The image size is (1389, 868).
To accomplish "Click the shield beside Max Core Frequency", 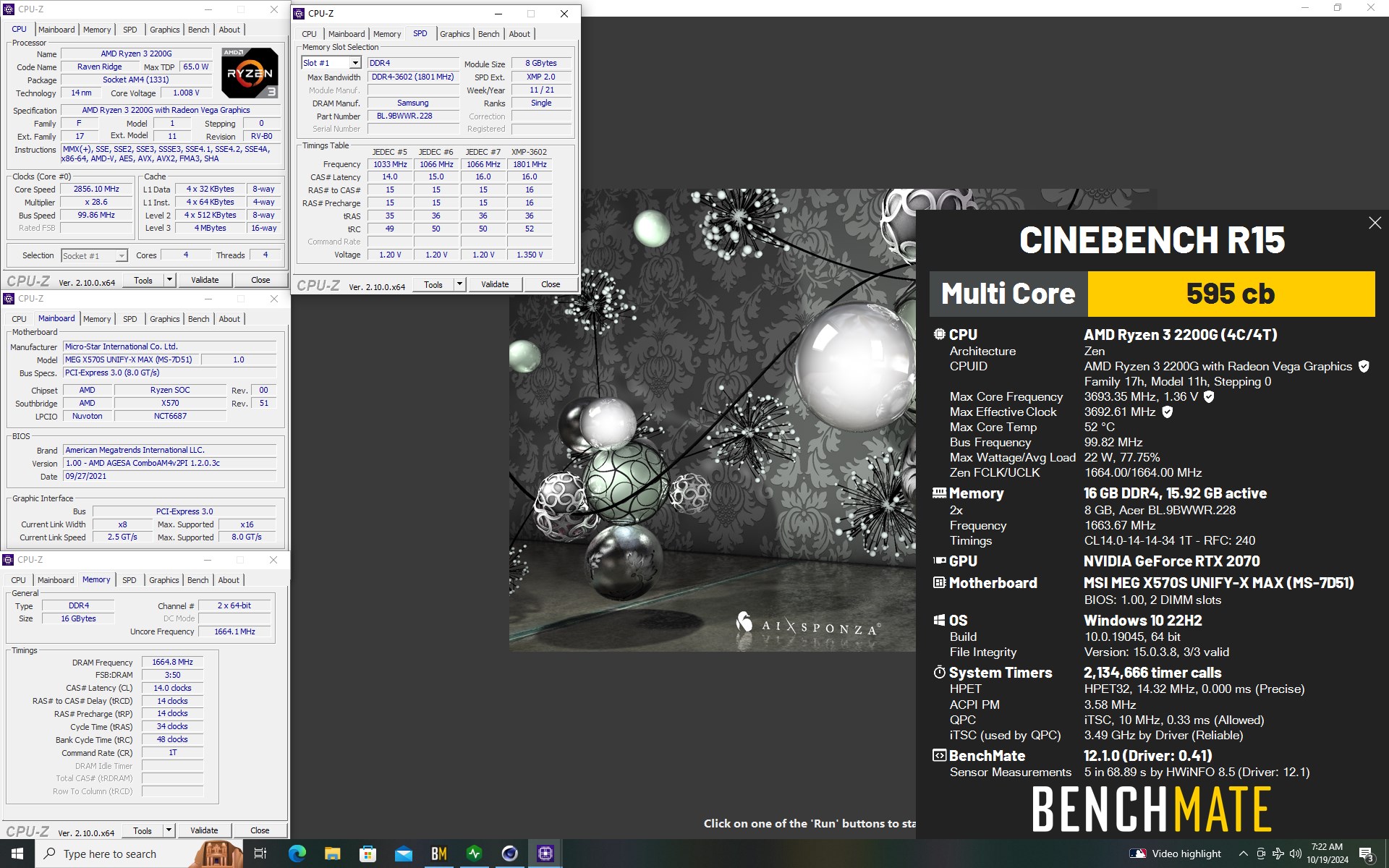I will 1209,397.
